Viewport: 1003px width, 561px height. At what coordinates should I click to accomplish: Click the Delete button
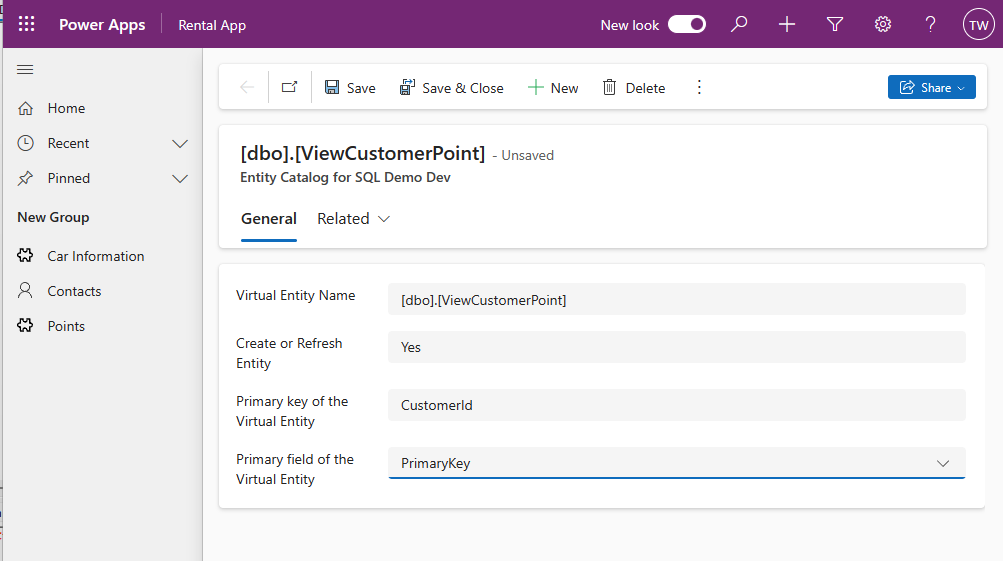634,88
